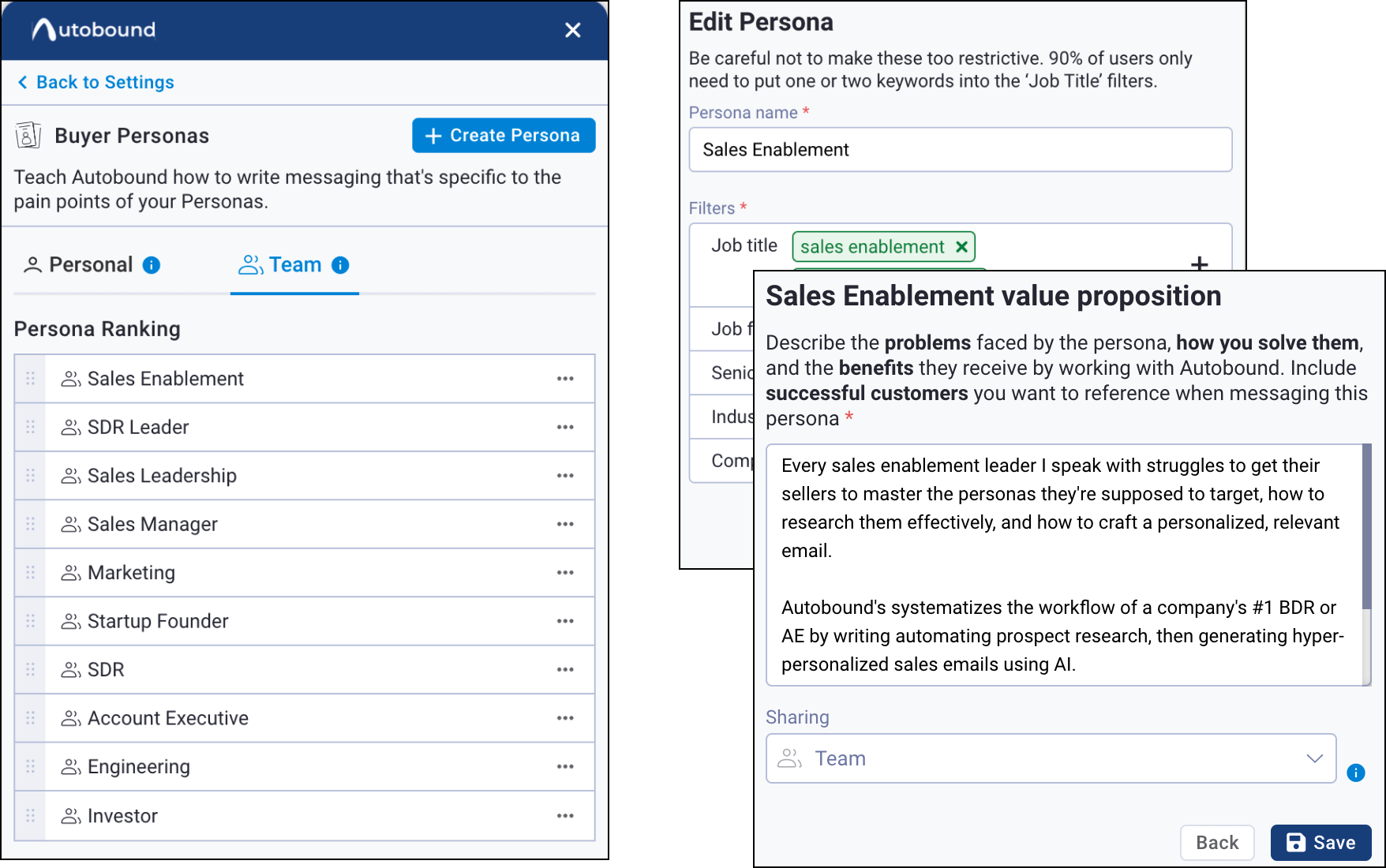Image resolution: width=1386 pixels, height=868 pixels.
Task: Click the drag handle for Marketing persona
Action: coord(31,573)
